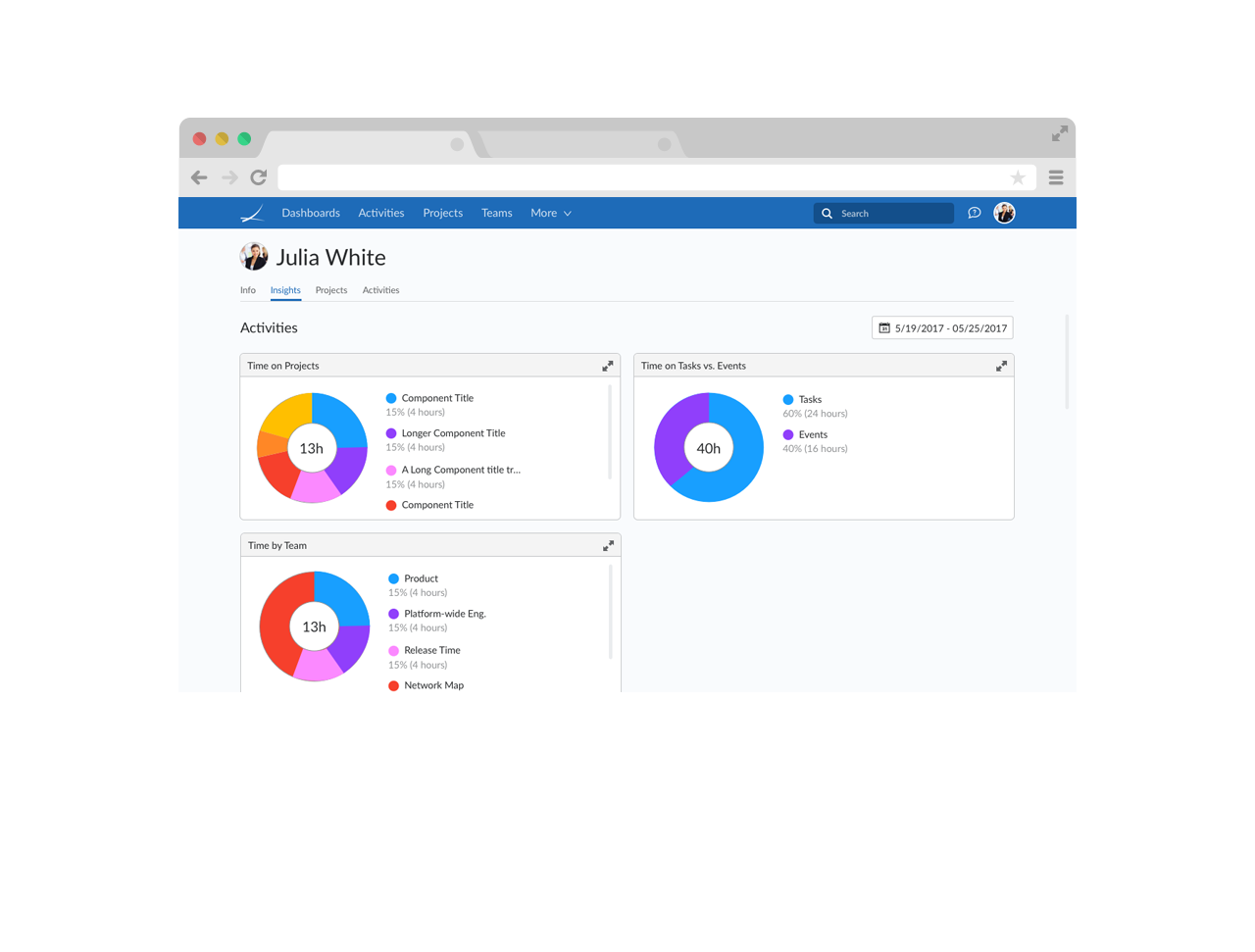Open the user avatar in navbar
The width and height of the screenshot is (1255, 952).
(1004, 213)
